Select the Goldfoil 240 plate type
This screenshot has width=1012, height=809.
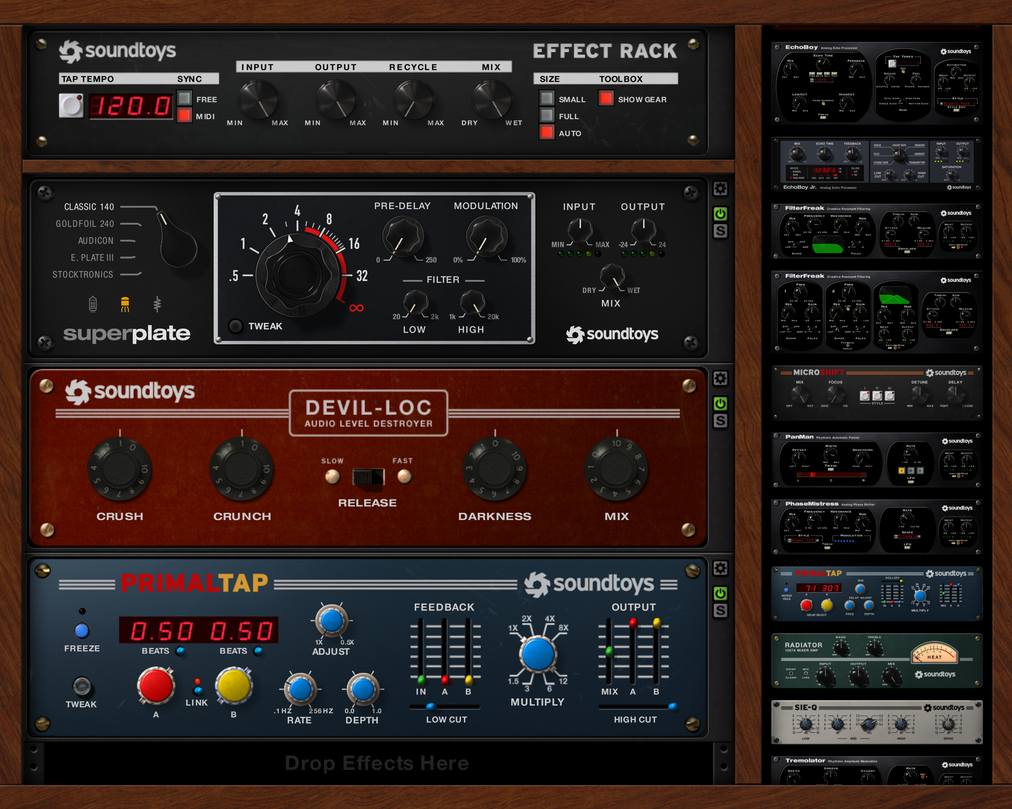pos(85,223)
